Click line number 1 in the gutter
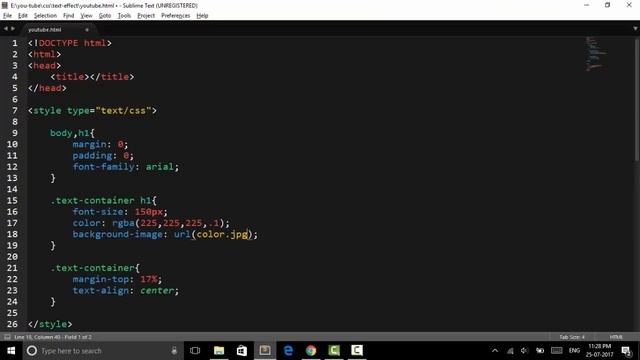Image resolution: width=640 pixels, height=360 pixels. (x=15, y=43)
